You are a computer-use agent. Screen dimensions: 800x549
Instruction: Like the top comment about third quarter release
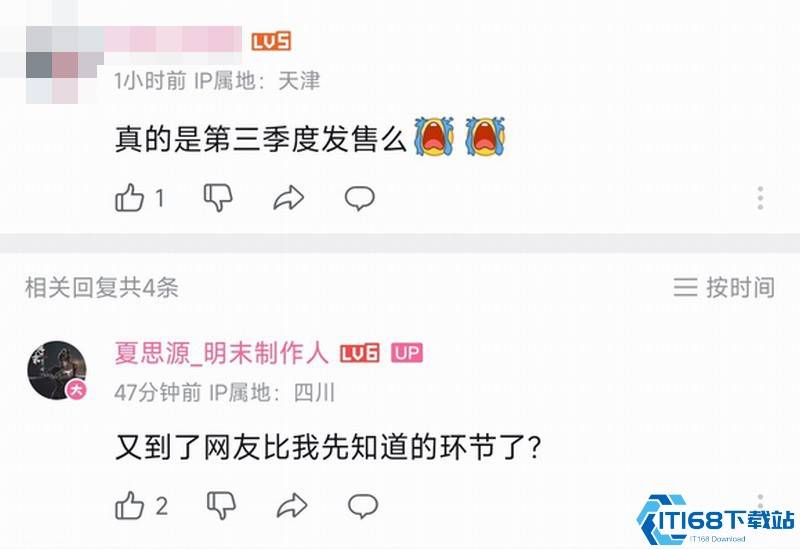point(130,198)
